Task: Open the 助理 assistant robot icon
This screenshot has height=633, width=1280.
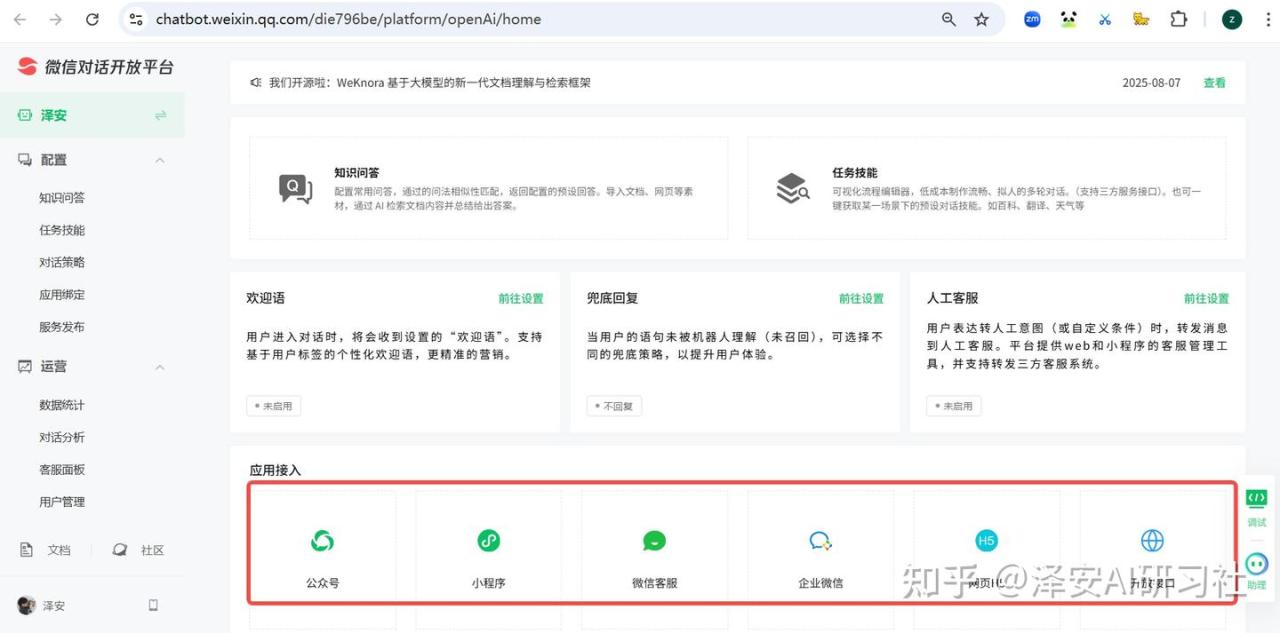Action: point(1256,564)
